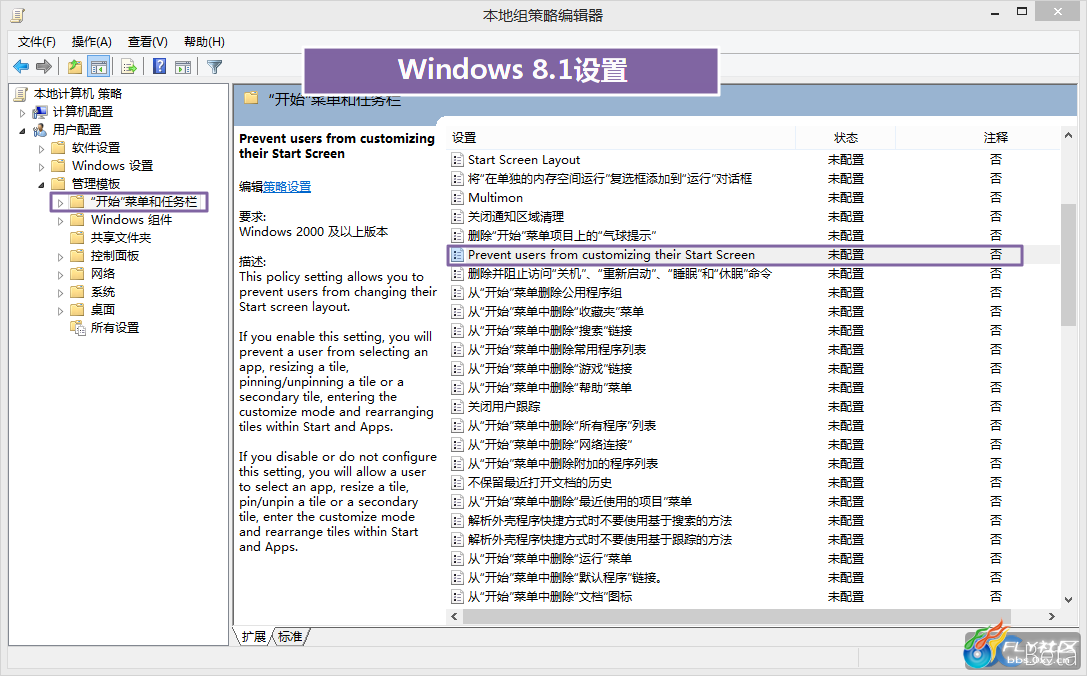Expand the "开始"菜单和任务栏 tree node
This screenshot has width=1087, height=676.
click(x=60, y=202)
